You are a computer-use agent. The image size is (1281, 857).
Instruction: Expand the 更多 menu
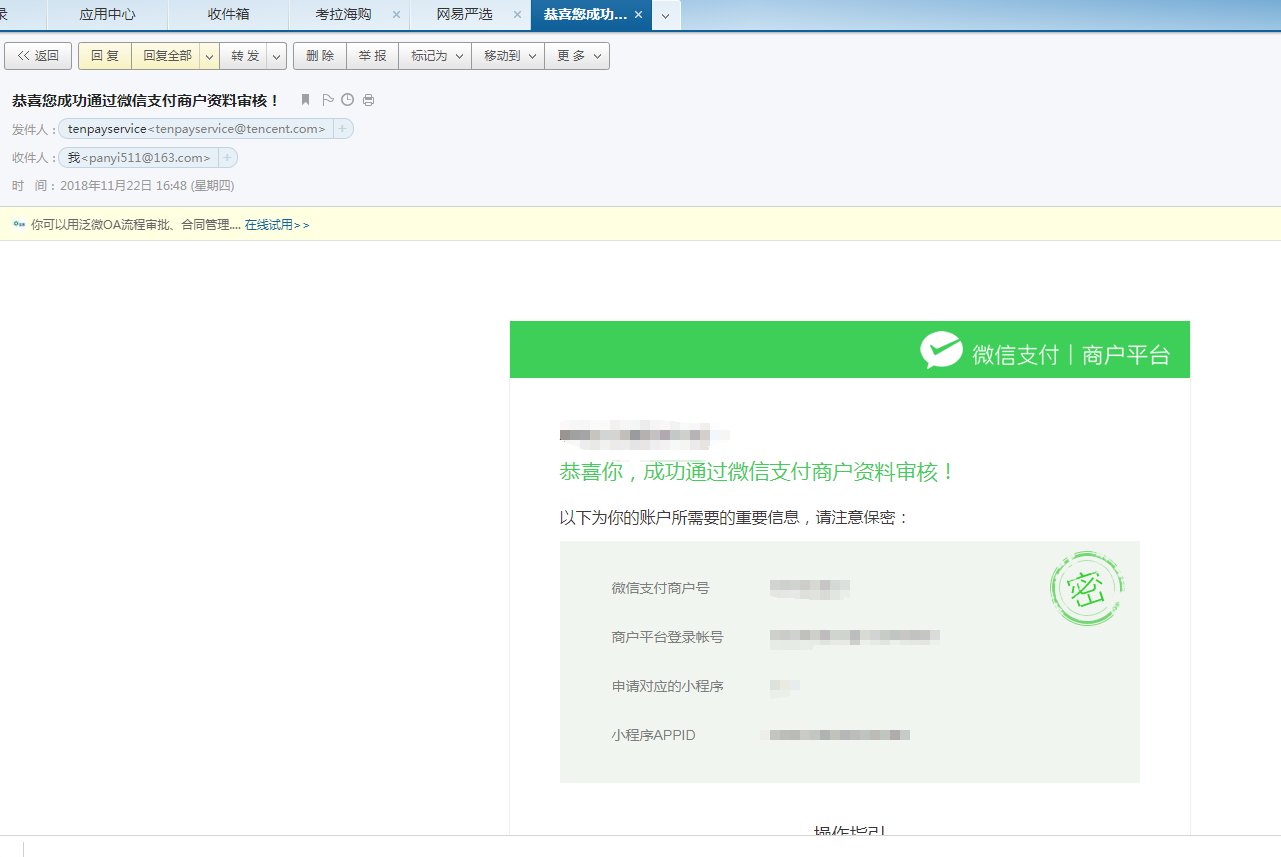click(577, 57)
